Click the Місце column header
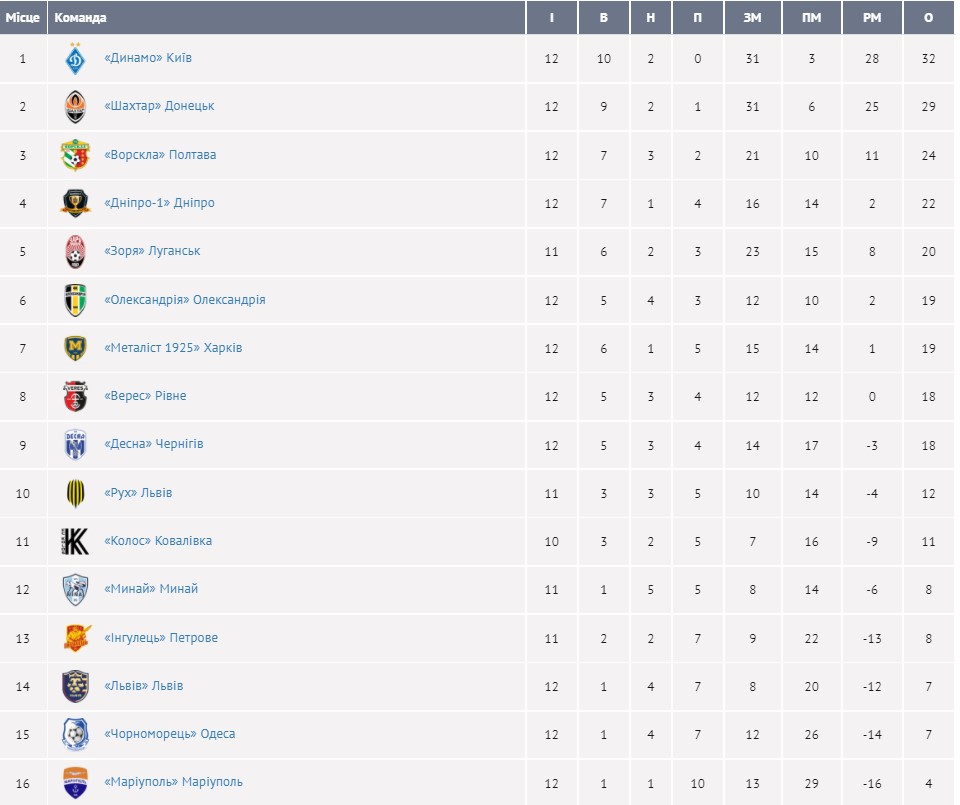960x805 pixels. 23,18
